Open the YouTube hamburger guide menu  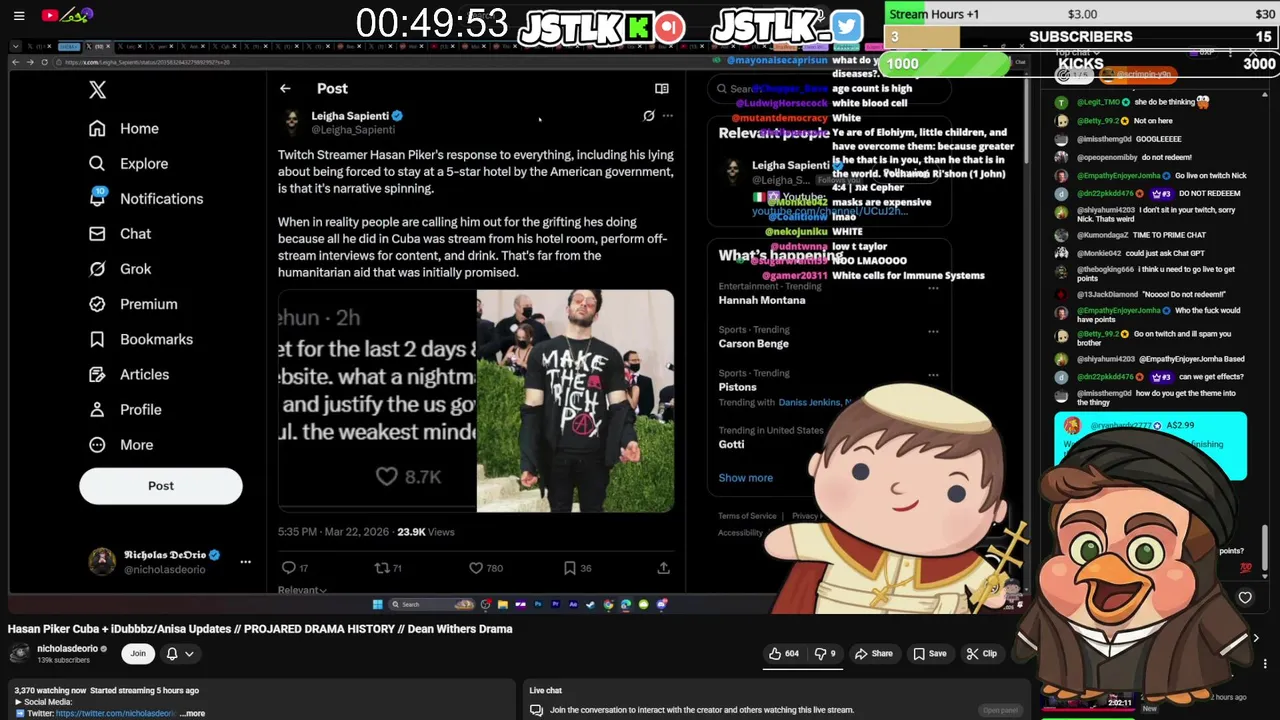pos(19,15)
